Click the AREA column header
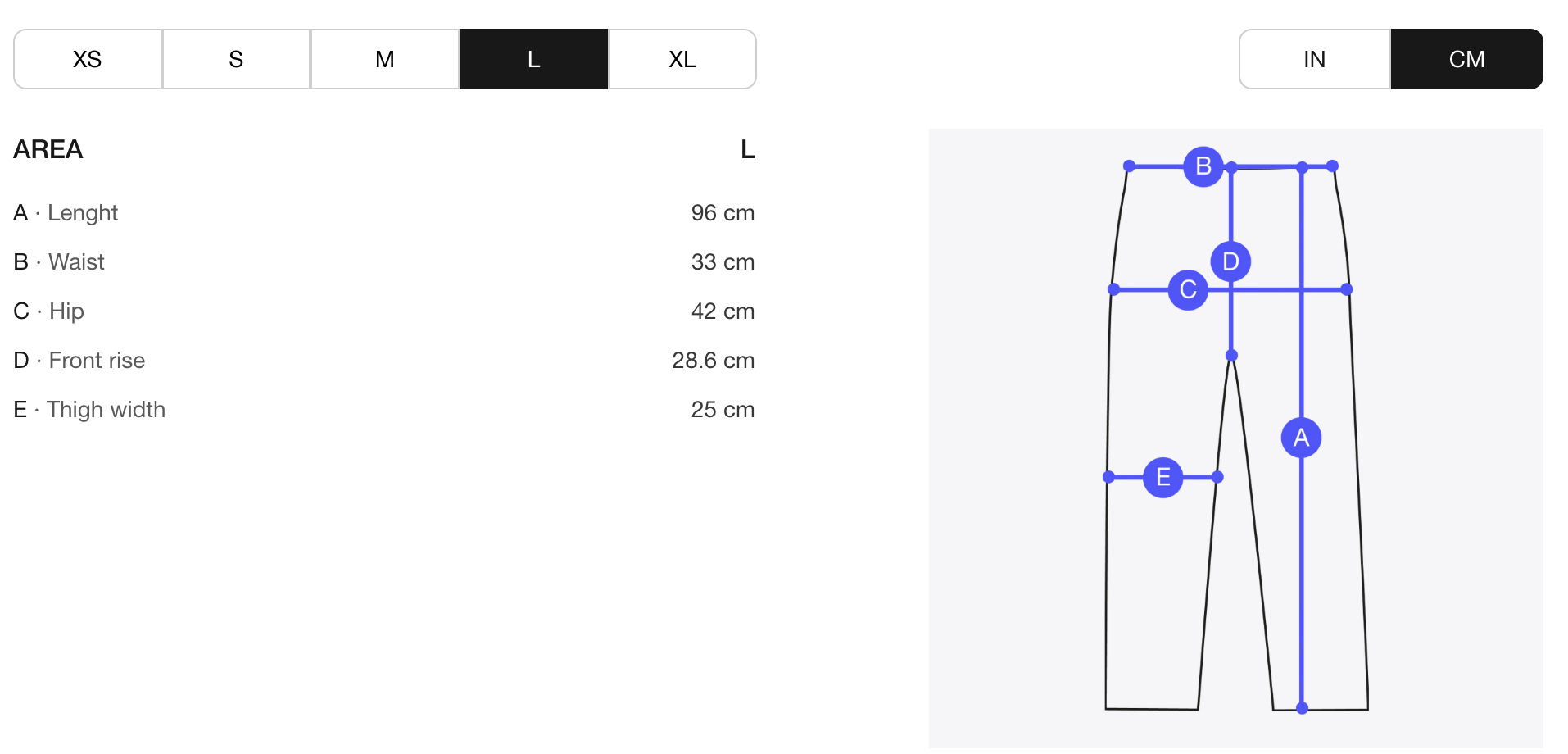The image size is (1568, 754). (48, 149)
